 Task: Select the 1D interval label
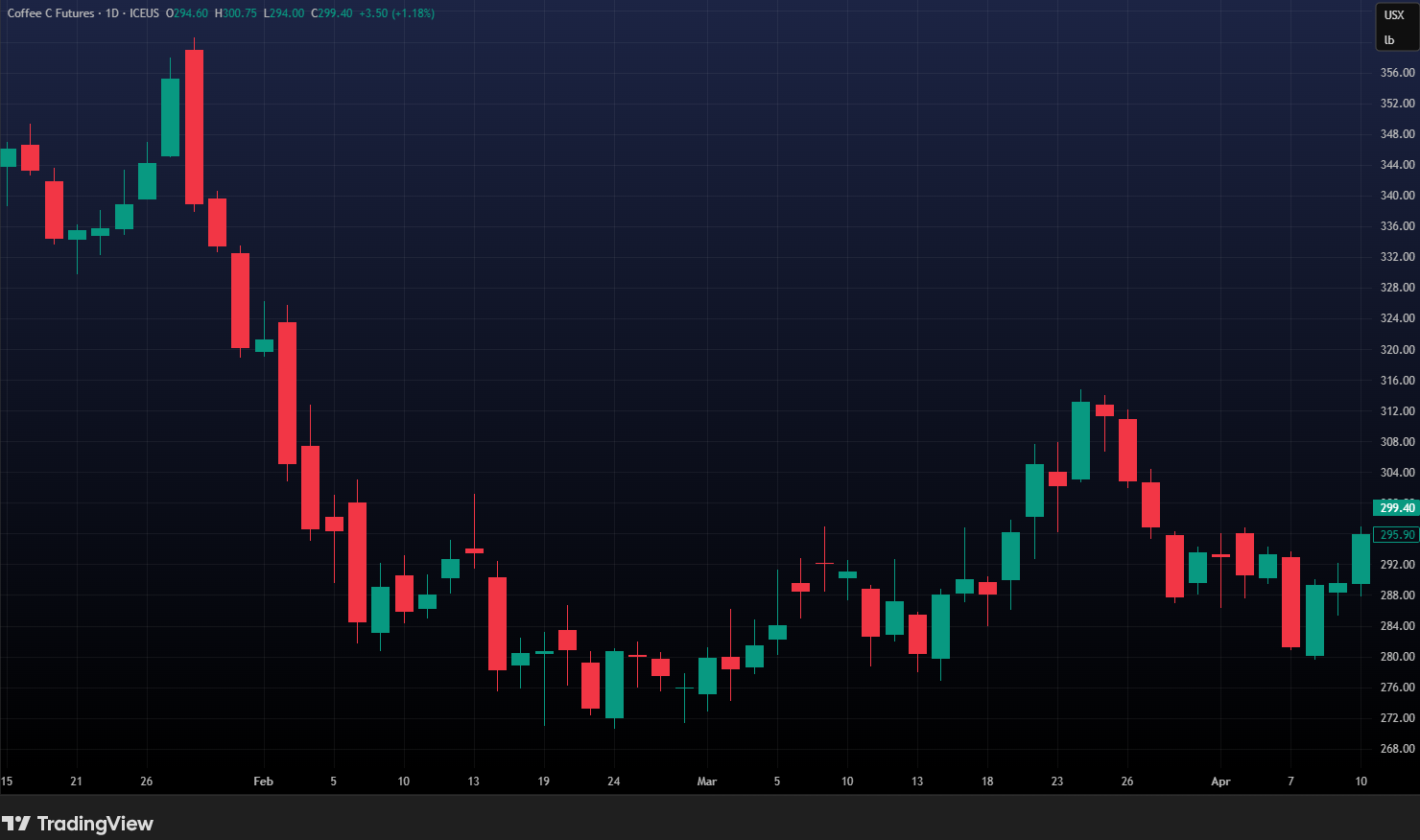(x=112, y=13)
